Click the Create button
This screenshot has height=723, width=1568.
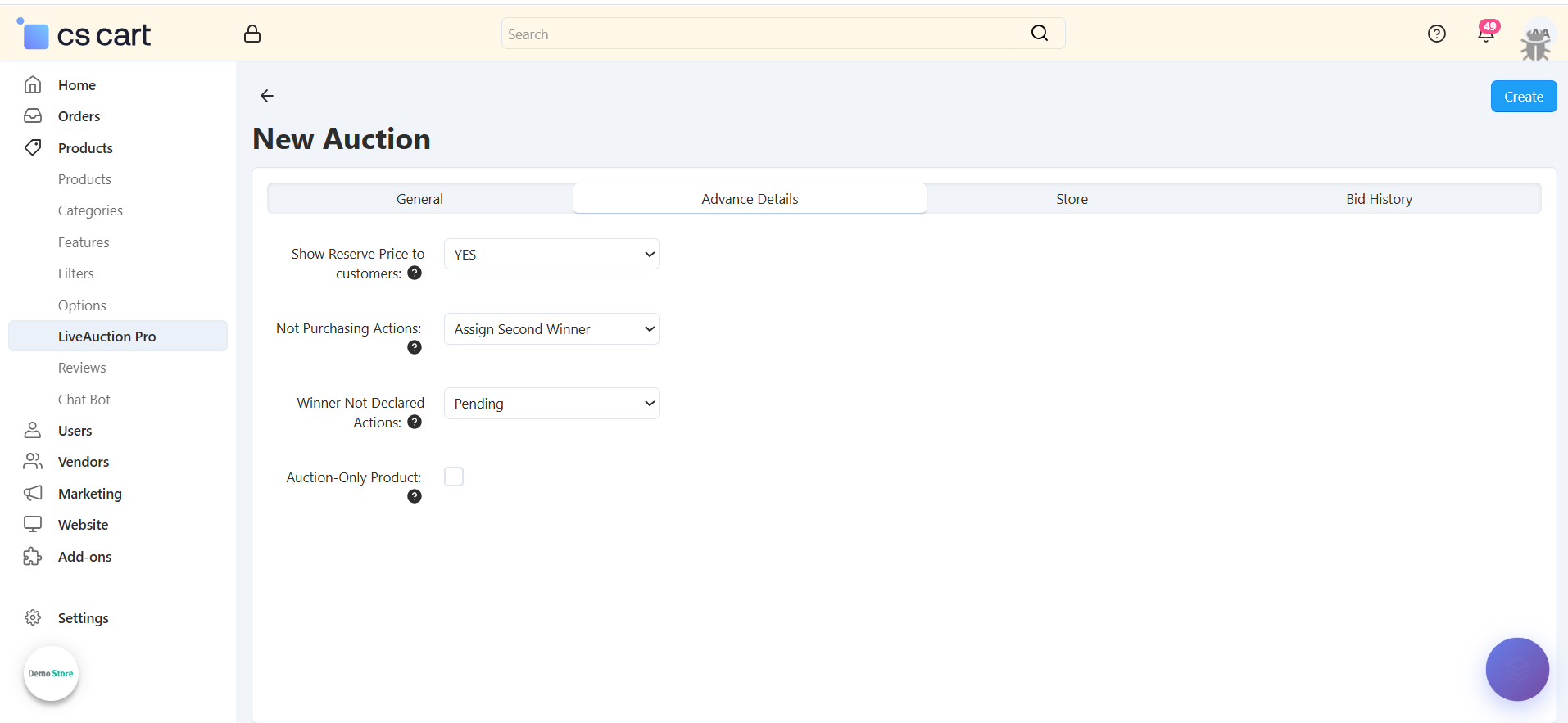pos(1523,97)
